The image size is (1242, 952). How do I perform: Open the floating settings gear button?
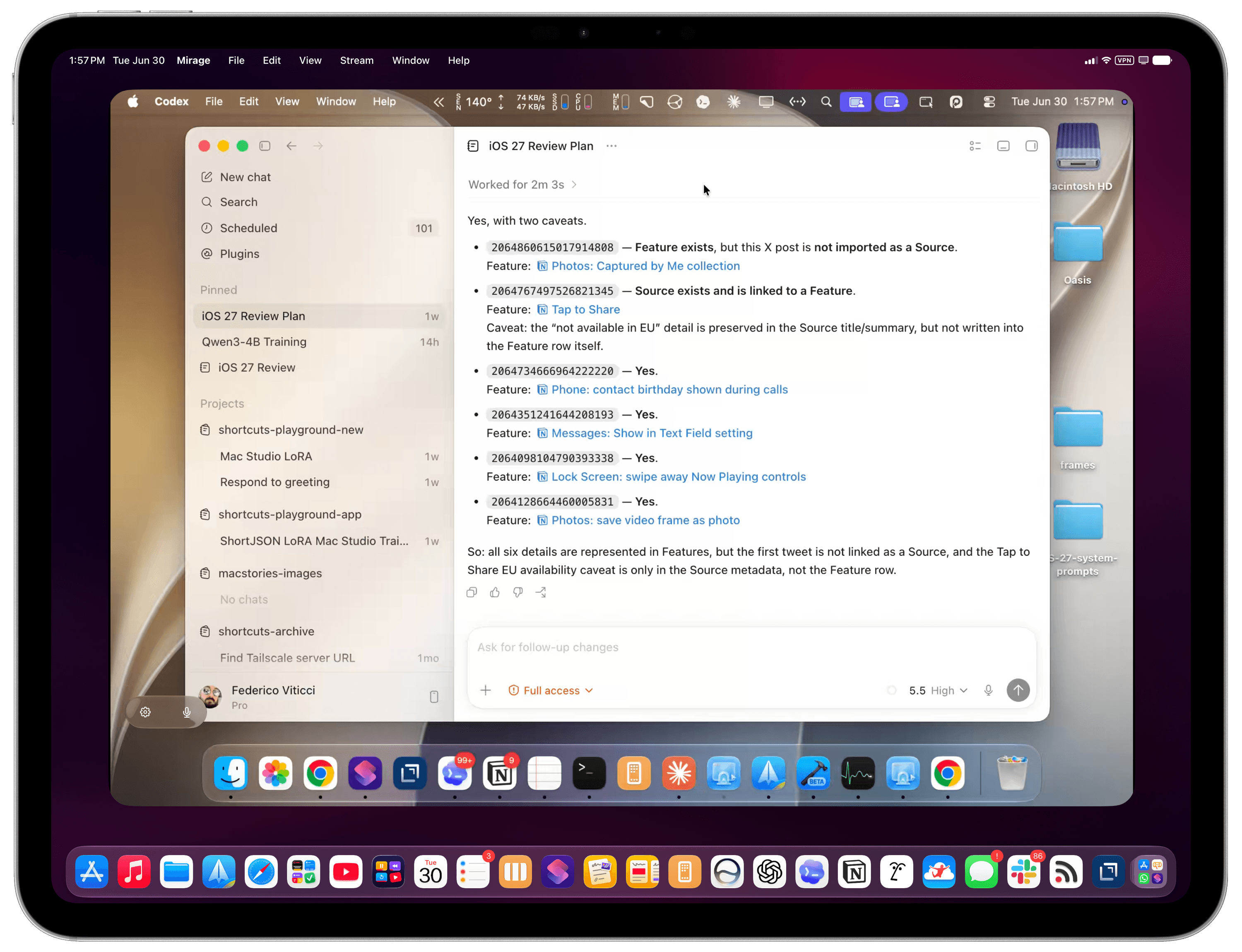coord(145,712)
